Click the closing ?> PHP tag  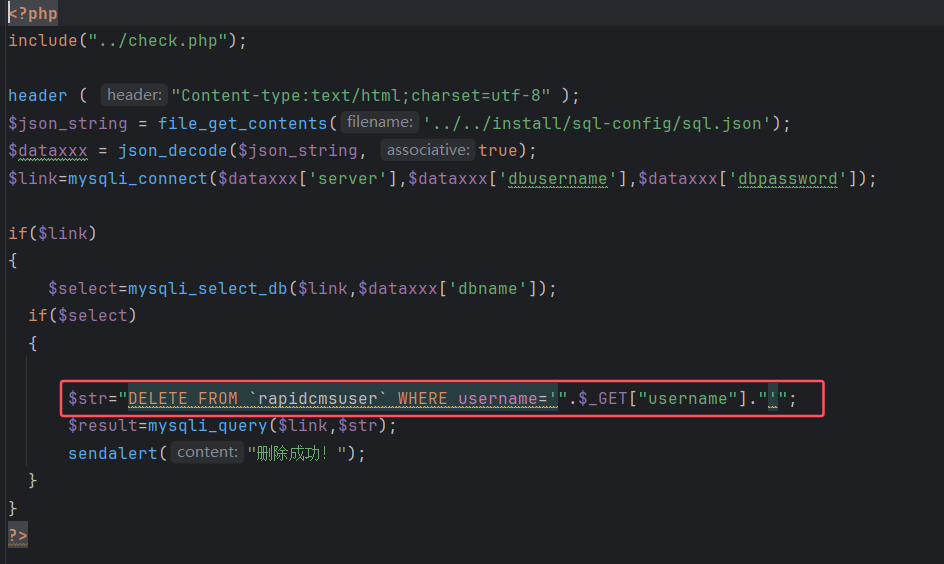point(18,535)
